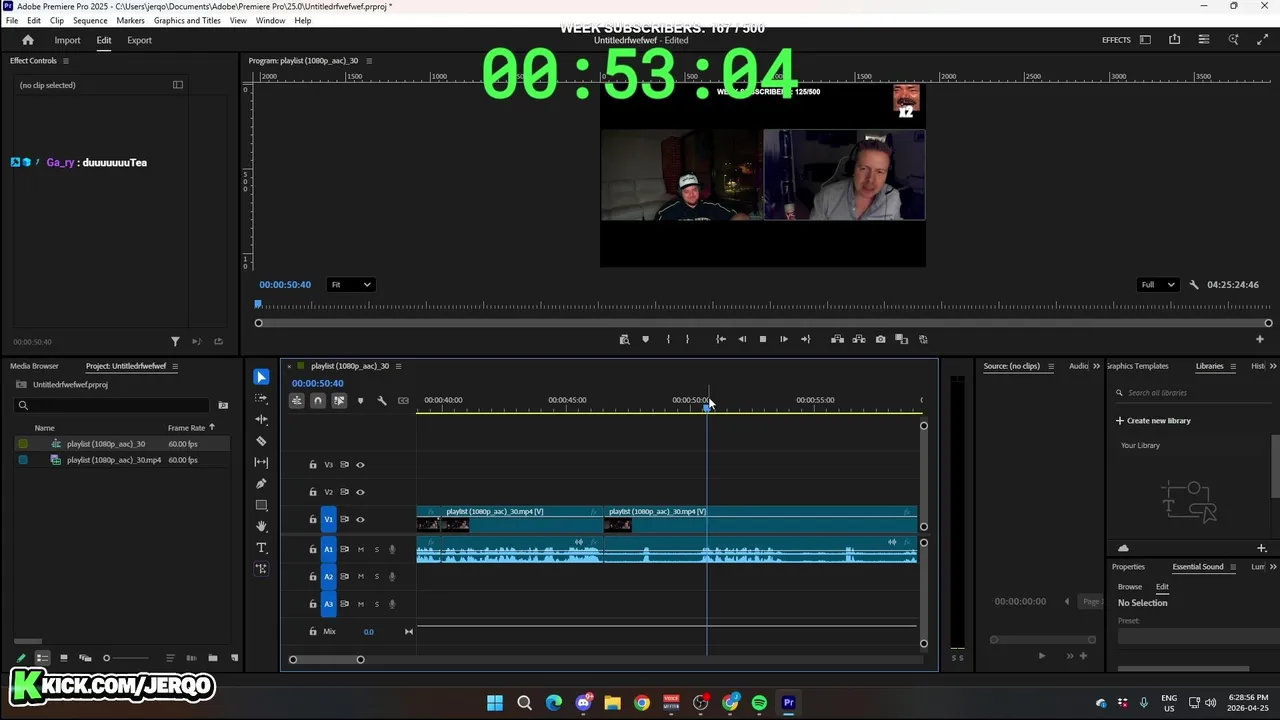Open the Effect Controls panel menu

pyautogui.click(x=66, y=61)
